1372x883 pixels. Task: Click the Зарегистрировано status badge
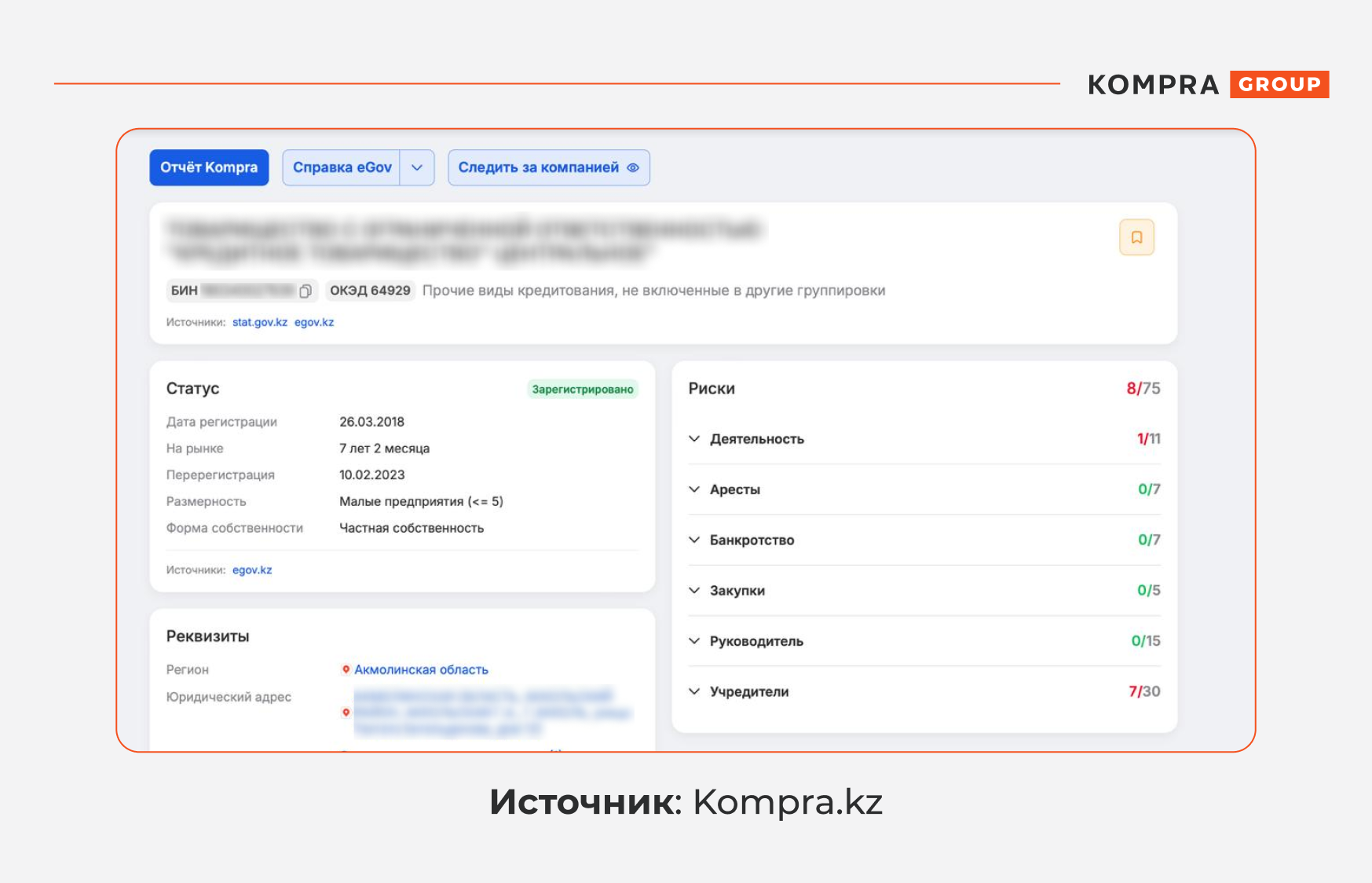click(583, 389)
